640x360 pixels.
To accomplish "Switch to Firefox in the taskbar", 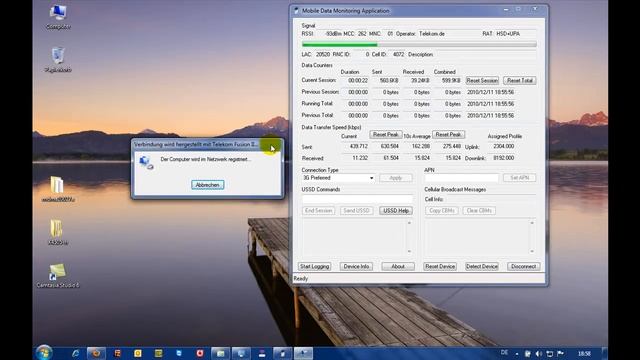I will pos(96,353).
